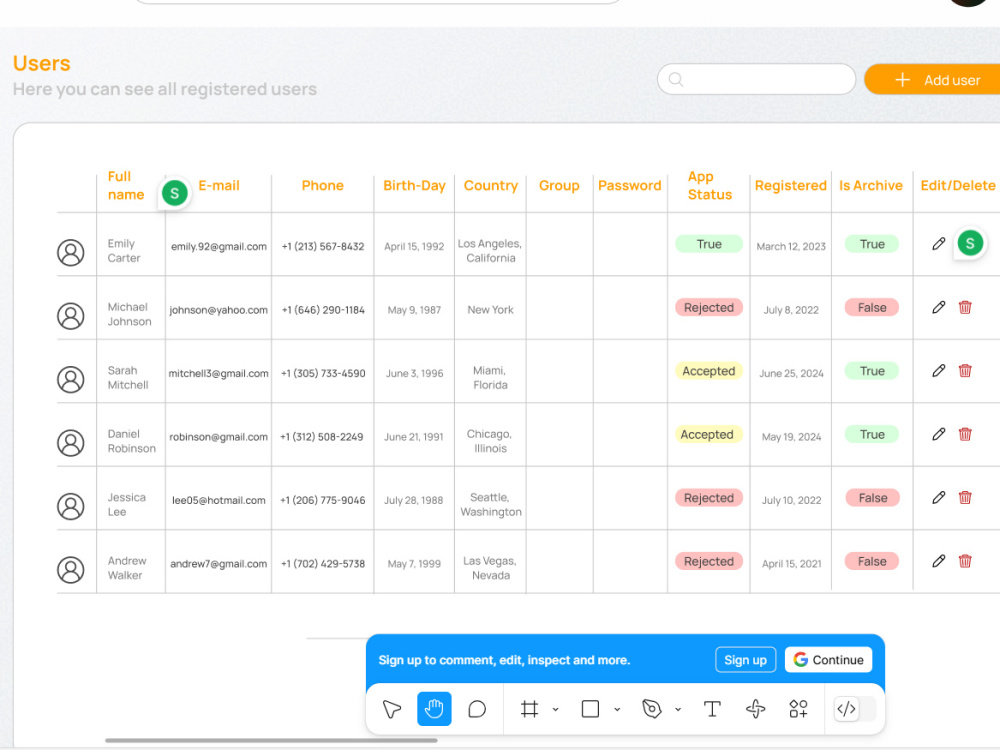Click the Is Archive column header

871,186
